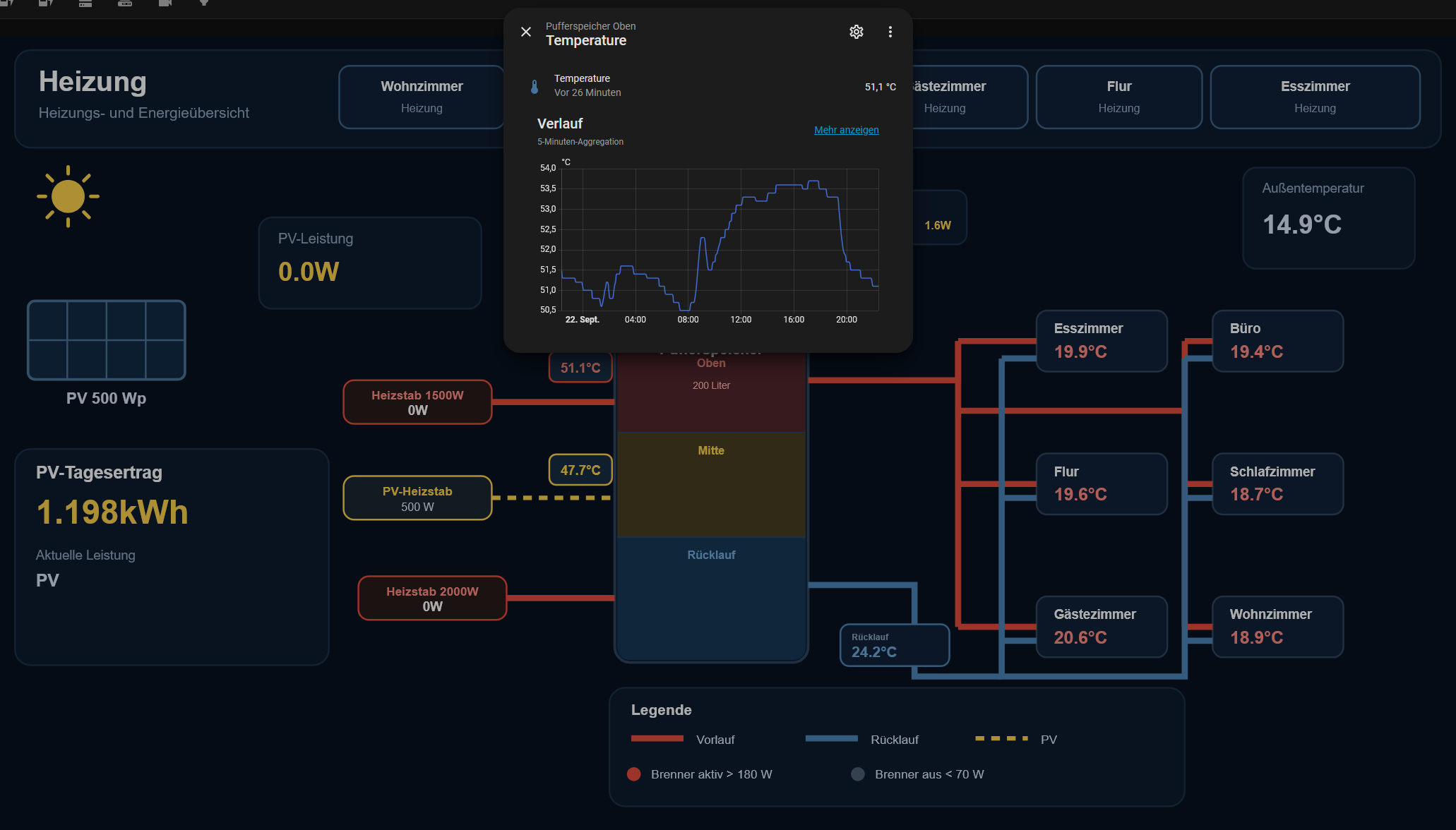
Task: Click the temperature history line chart
Action: (x=720, y=239)
